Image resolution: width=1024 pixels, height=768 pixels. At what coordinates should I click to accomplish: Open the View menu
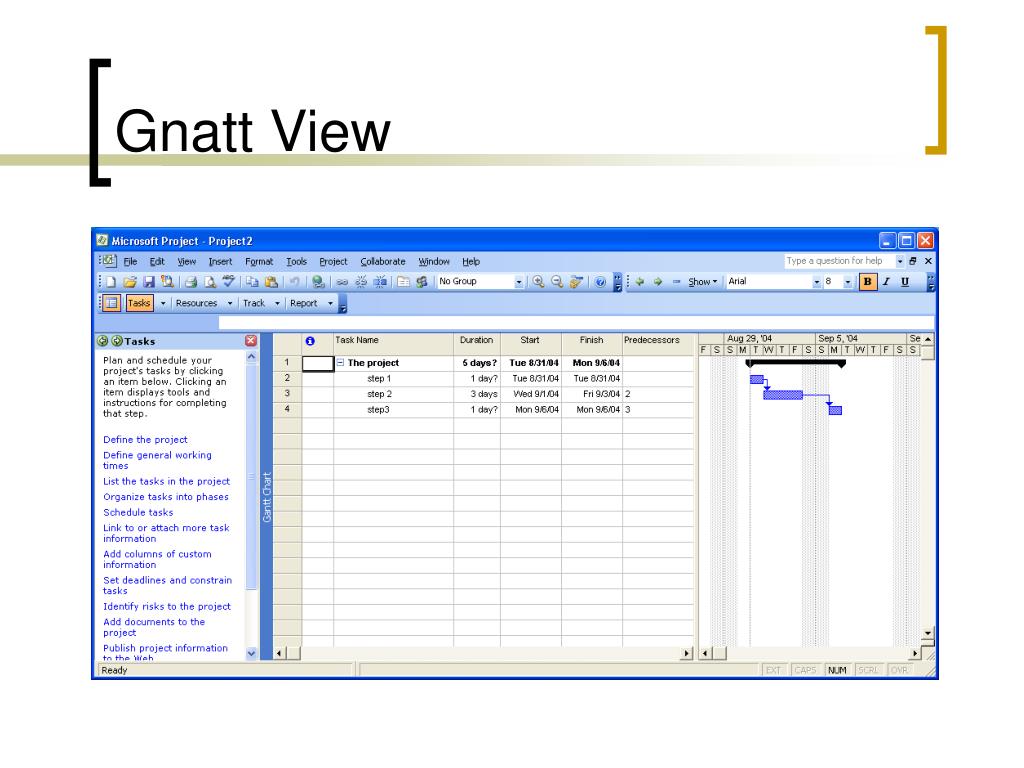(187, 261)
